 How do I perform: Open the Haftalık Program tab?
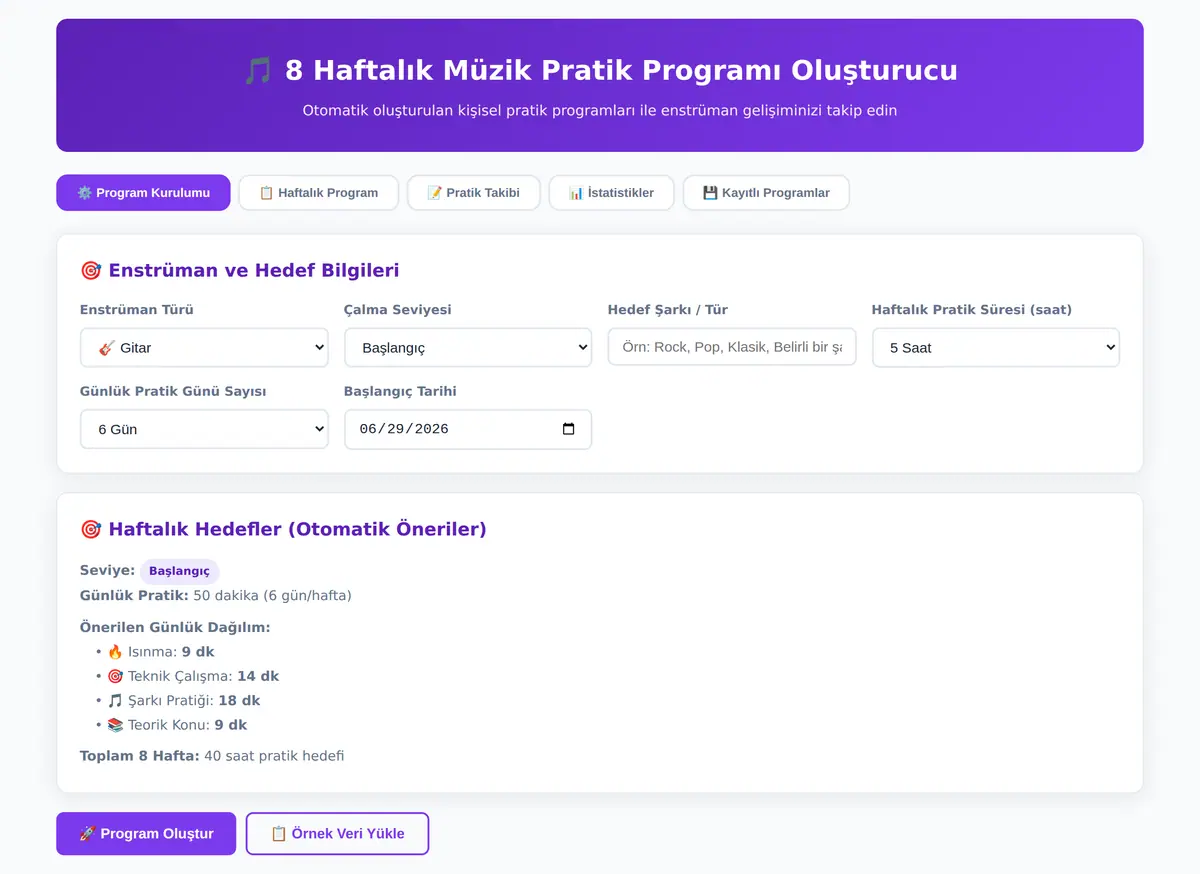[319, 193]
